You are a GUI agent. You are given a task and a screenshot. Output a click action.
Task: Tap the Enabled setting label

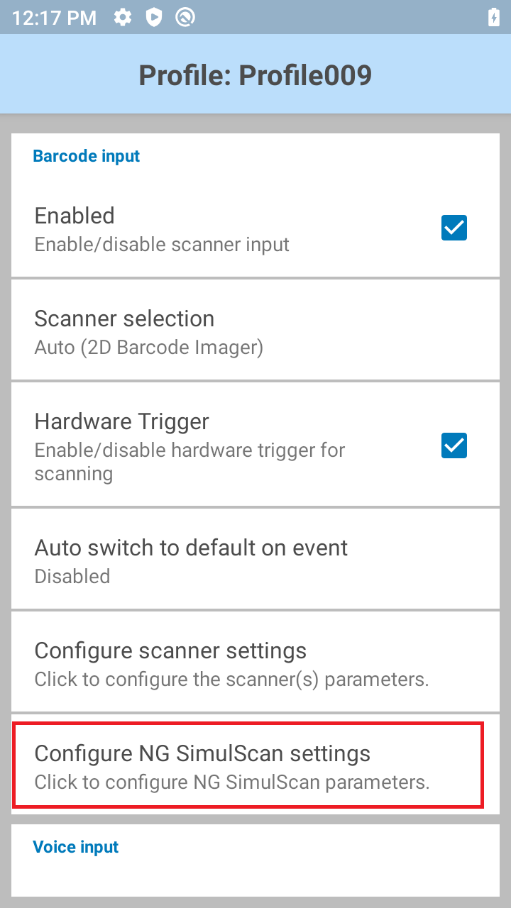75,216
